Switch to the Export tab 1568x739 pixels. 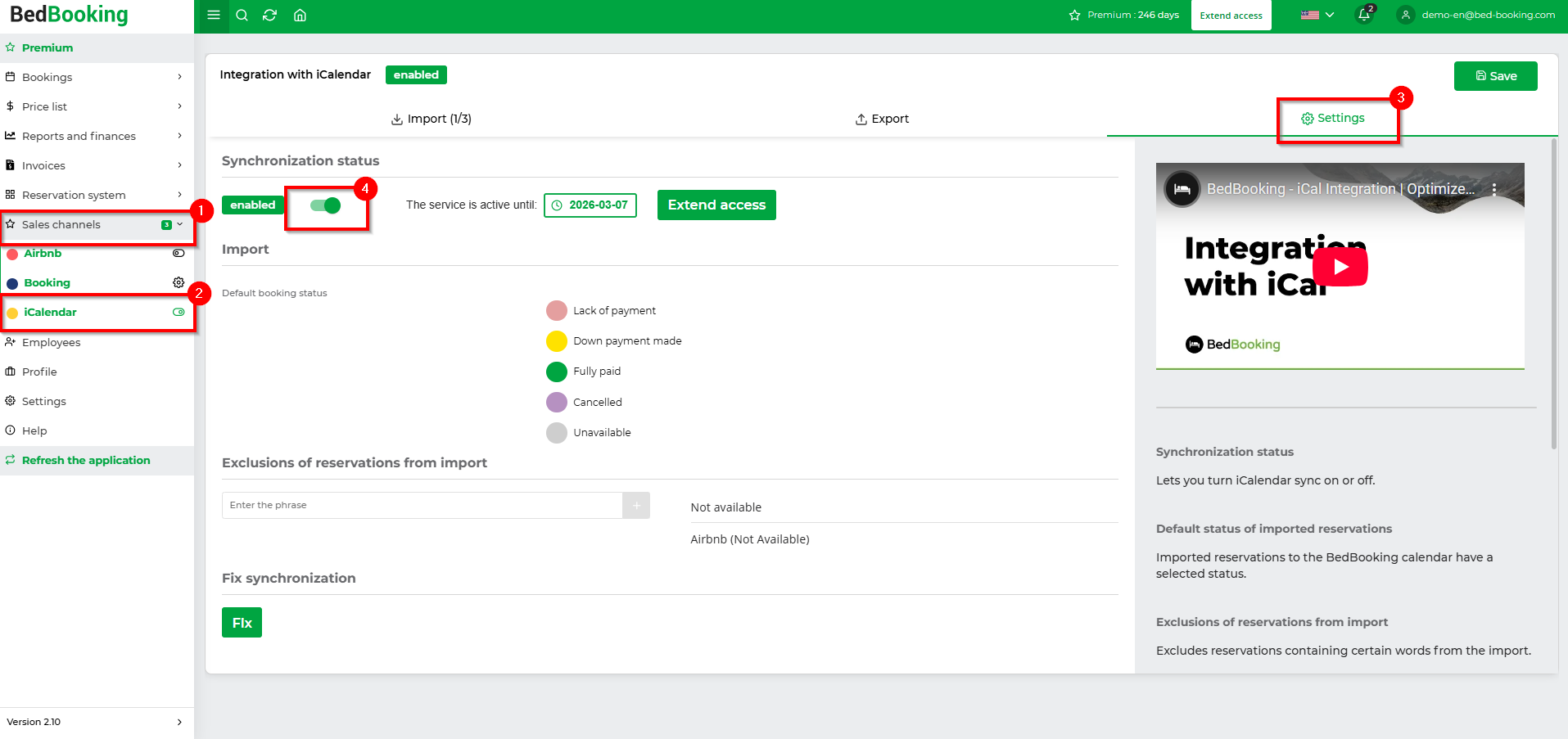click(882, 119)
